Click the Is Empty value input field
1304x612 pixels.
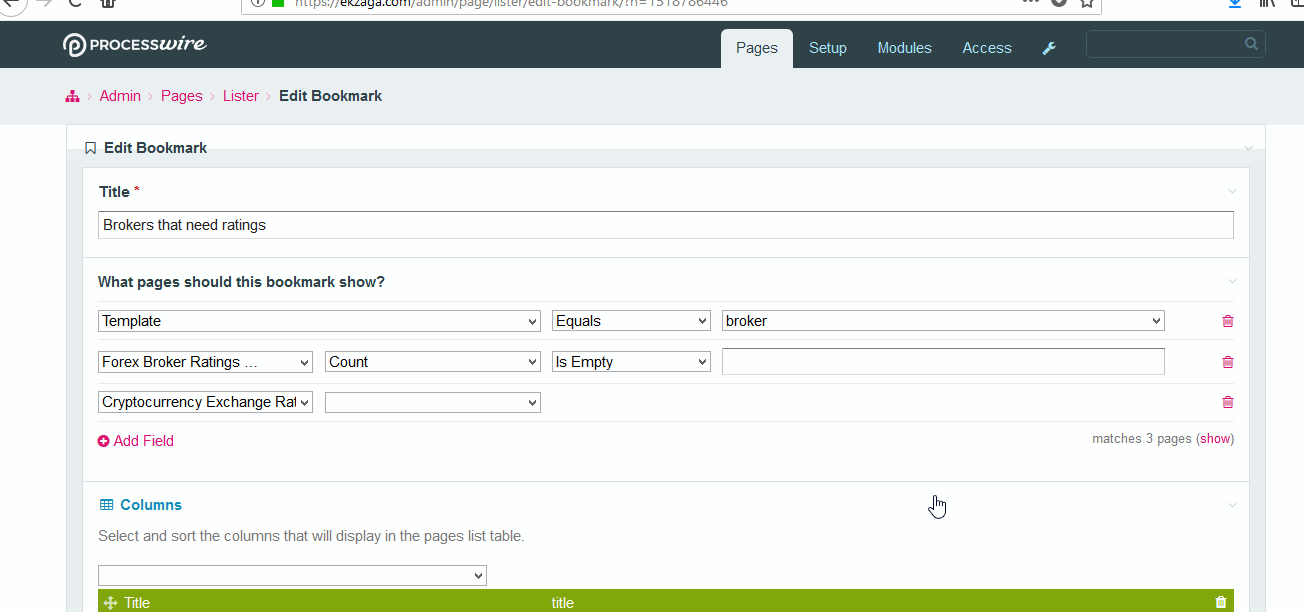943,361
